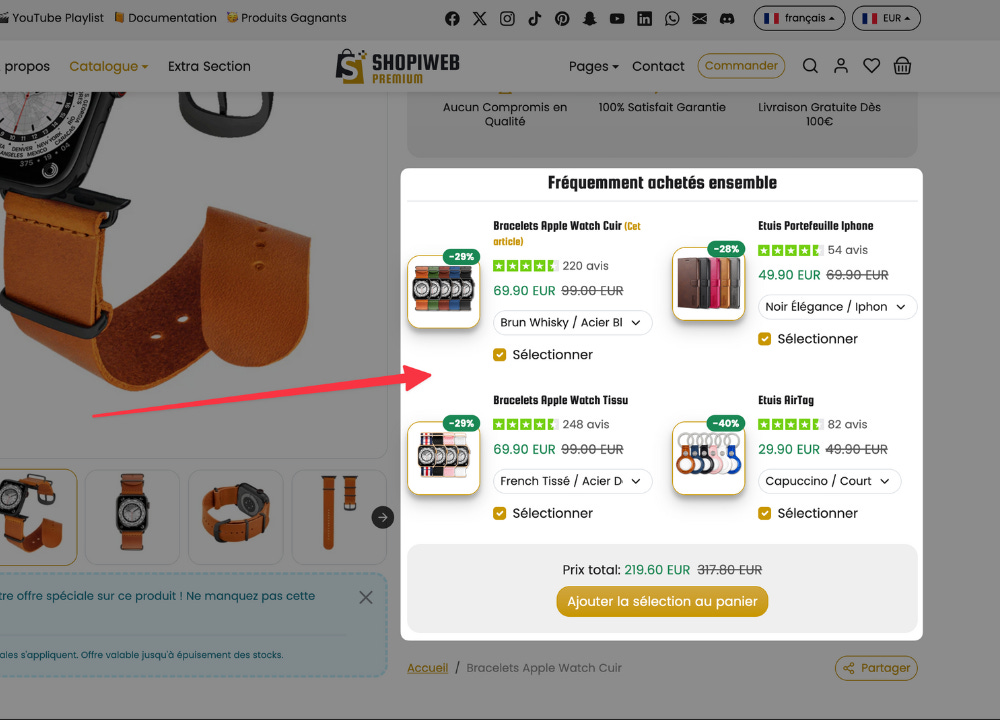1000x720 pixels.
Task: Select the angled watch side-view gallery thumbnail
Action: 236,517
